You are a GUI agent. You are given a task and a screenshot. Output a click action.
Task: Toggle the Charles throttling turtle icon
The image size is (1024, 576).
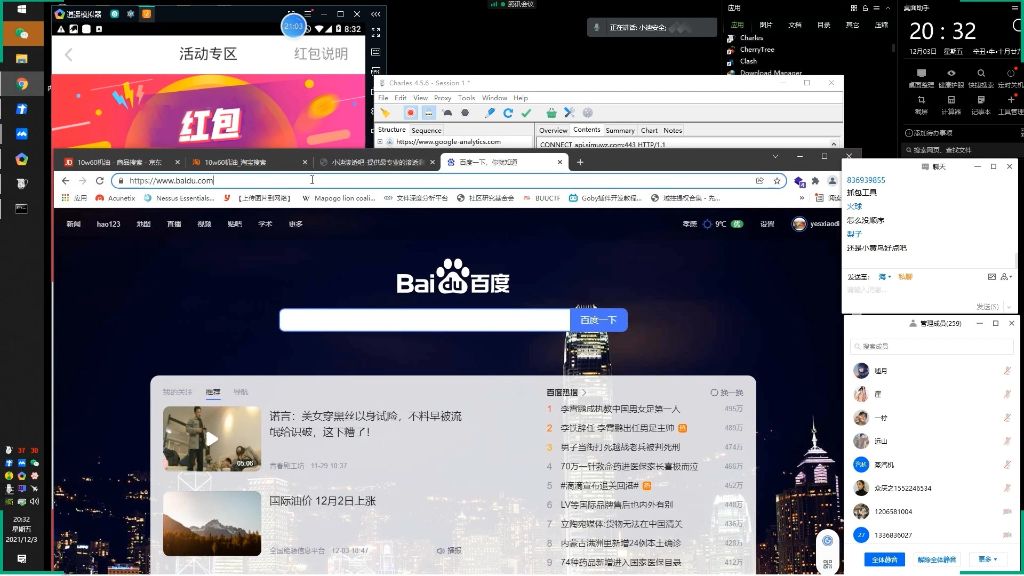[x=447, y=113]
